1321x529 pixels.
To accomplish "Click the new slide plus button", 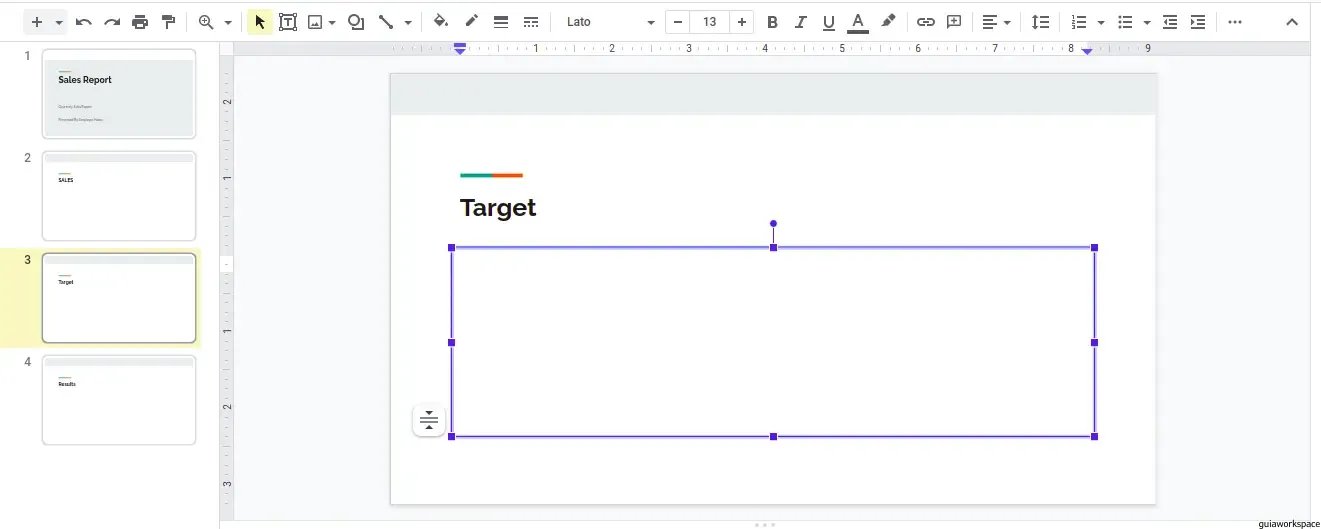I will 37,22.
